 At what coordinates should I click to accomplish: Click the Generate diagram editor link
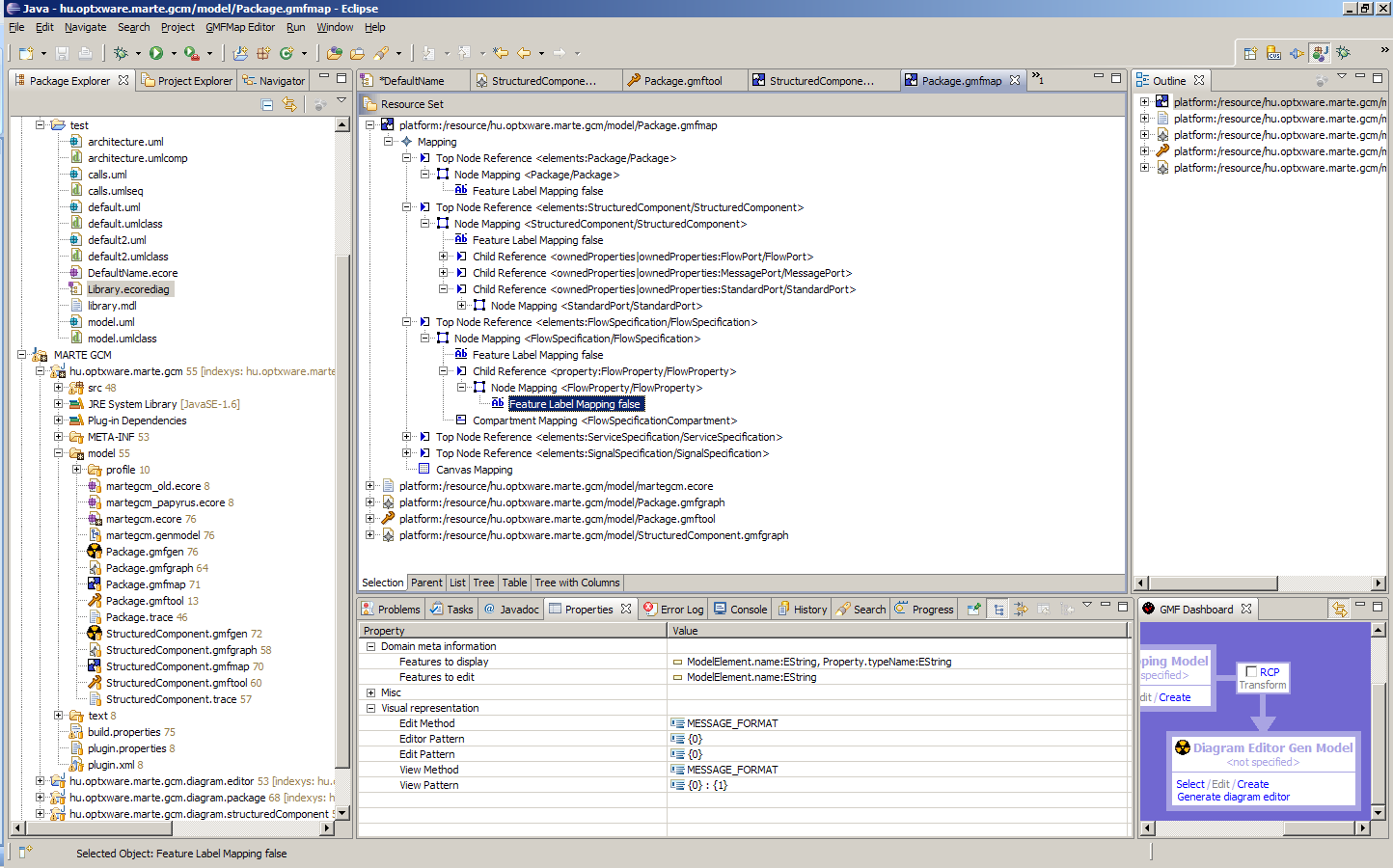point(1233,797)
